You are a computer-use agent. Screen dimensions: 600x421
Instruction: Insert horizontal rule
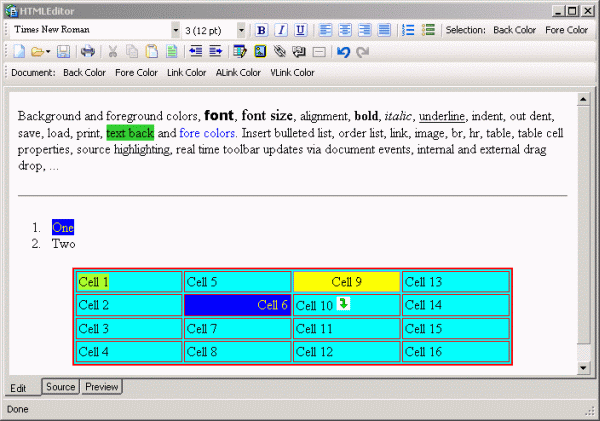tap(319, 52)
